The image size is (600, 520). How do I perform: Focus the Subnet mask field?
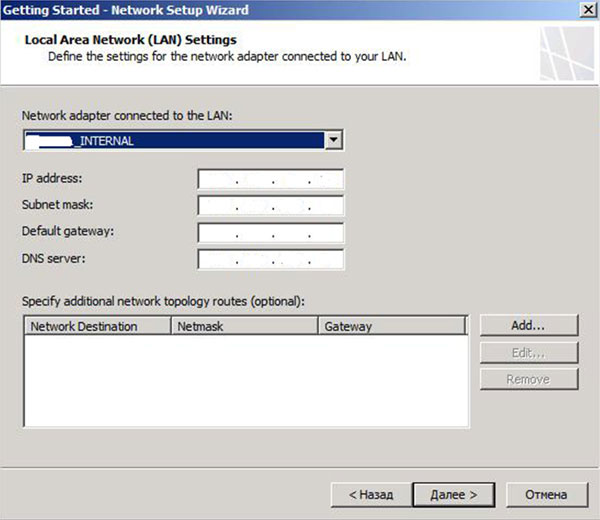[271, 206]
